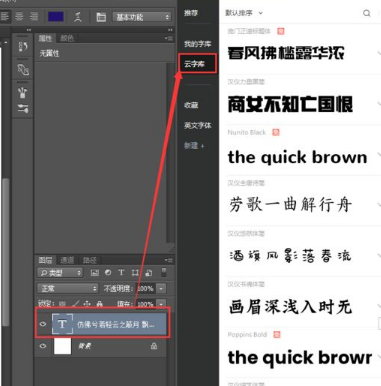Open the brush presets panel icon

coord(23,92)
